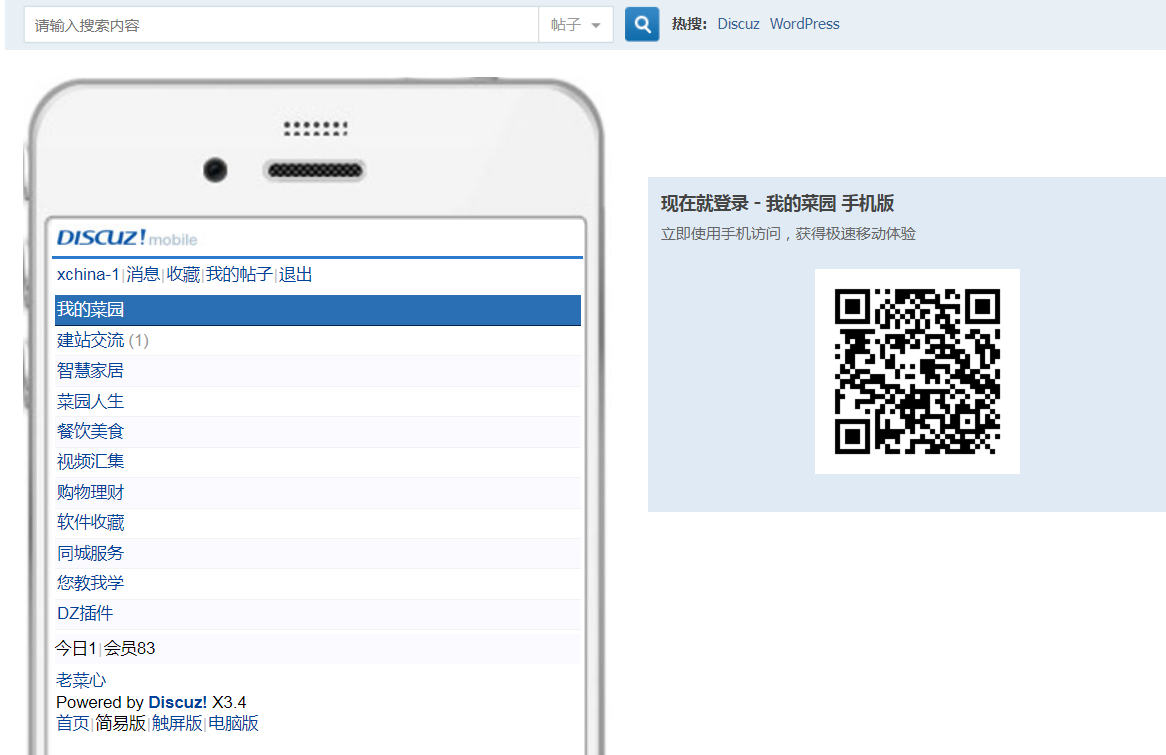Open 我的帖子 link

pos(239,274)
